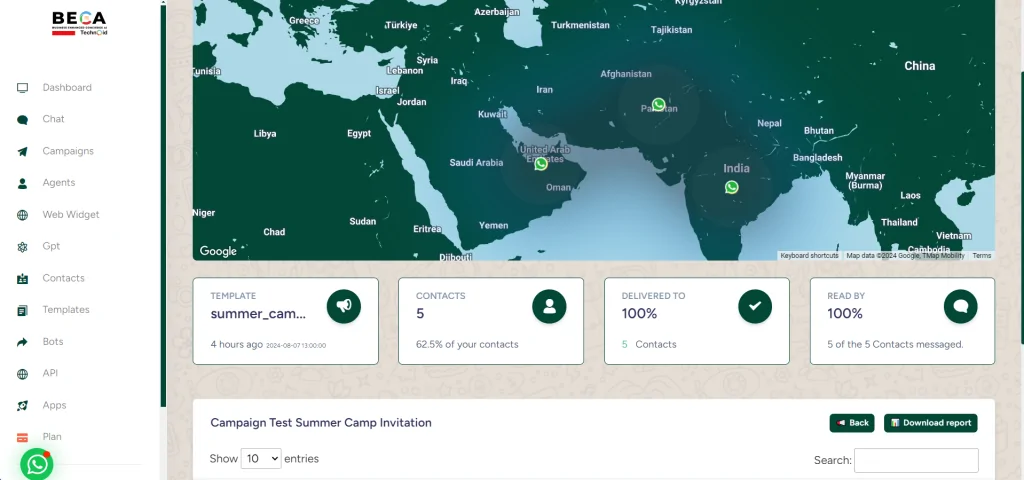Click the Download report button
The width and height of the screenshot is (1024, 480).
[x=930, y=423]
